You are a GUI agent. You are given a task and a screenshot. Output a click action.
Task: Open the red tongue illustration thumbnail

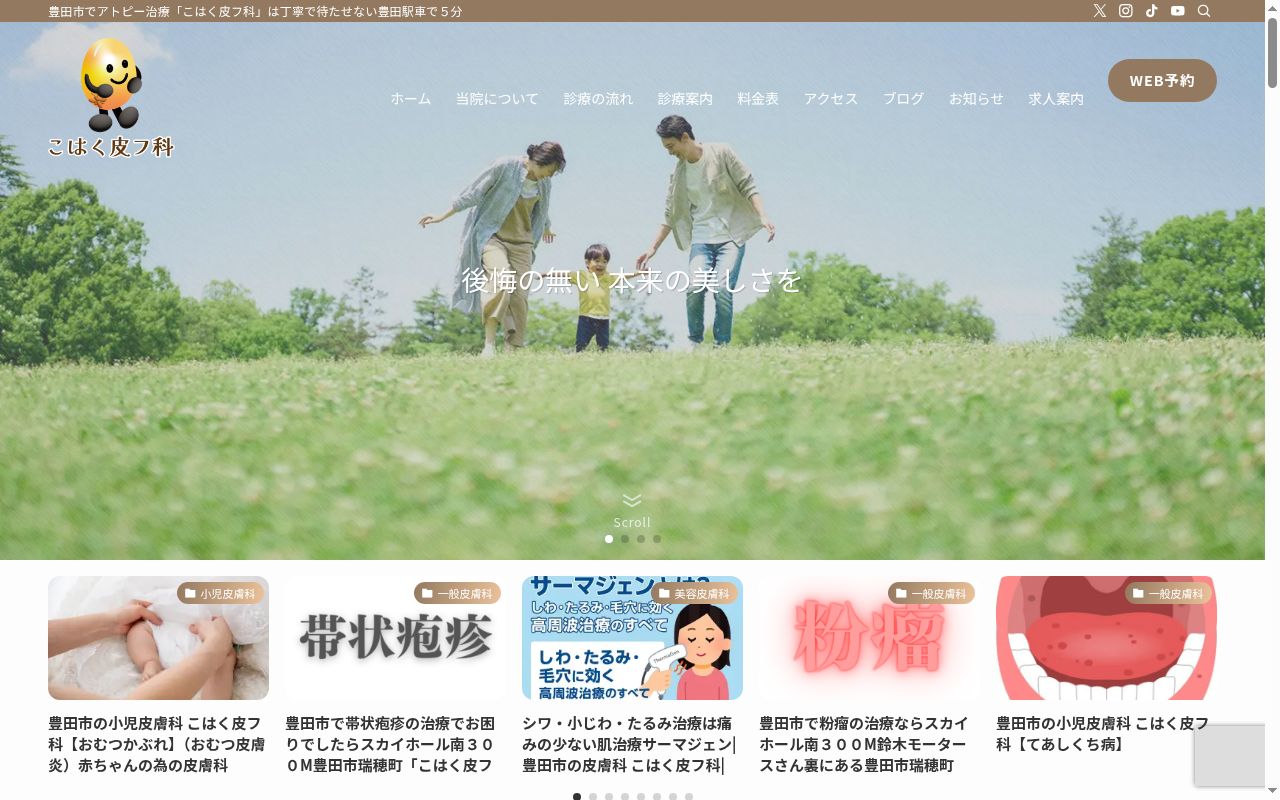(x=1106, y=638)
